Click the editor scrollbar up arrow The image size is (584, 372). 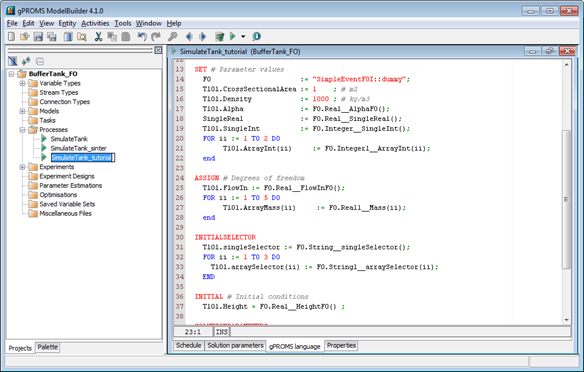point(566,65)
